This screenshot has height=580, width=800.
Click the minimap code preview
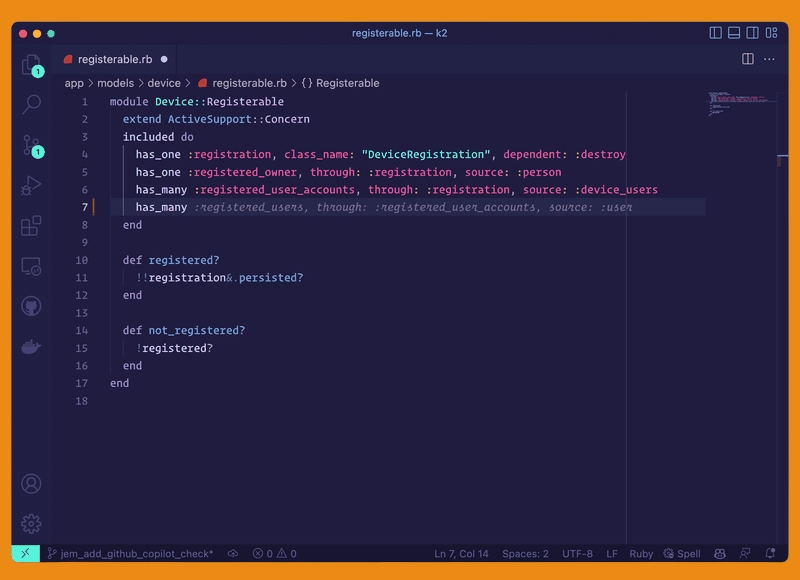coord(740,102)
